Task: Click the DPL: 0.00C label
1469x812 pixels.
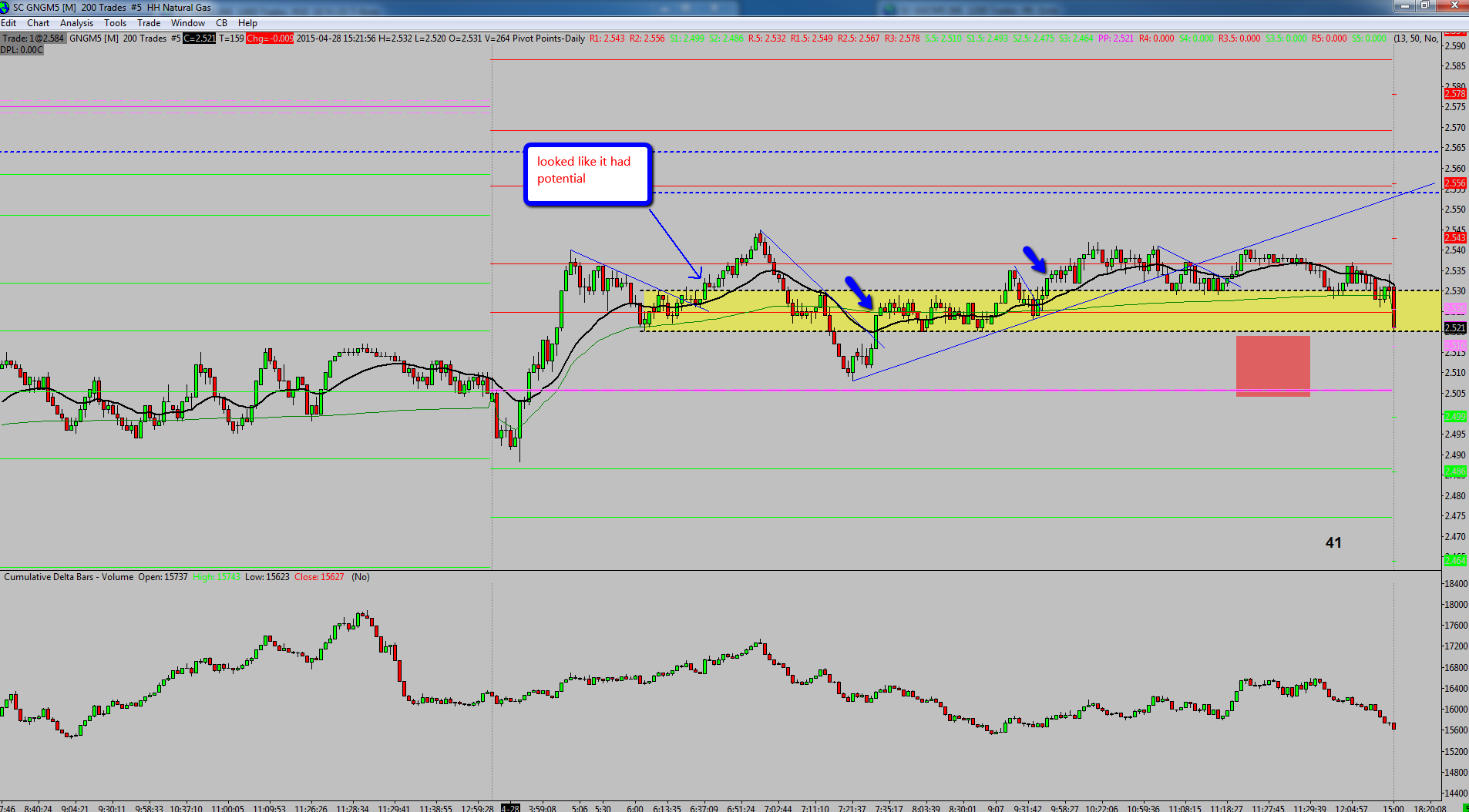Action: pos(22,50)
